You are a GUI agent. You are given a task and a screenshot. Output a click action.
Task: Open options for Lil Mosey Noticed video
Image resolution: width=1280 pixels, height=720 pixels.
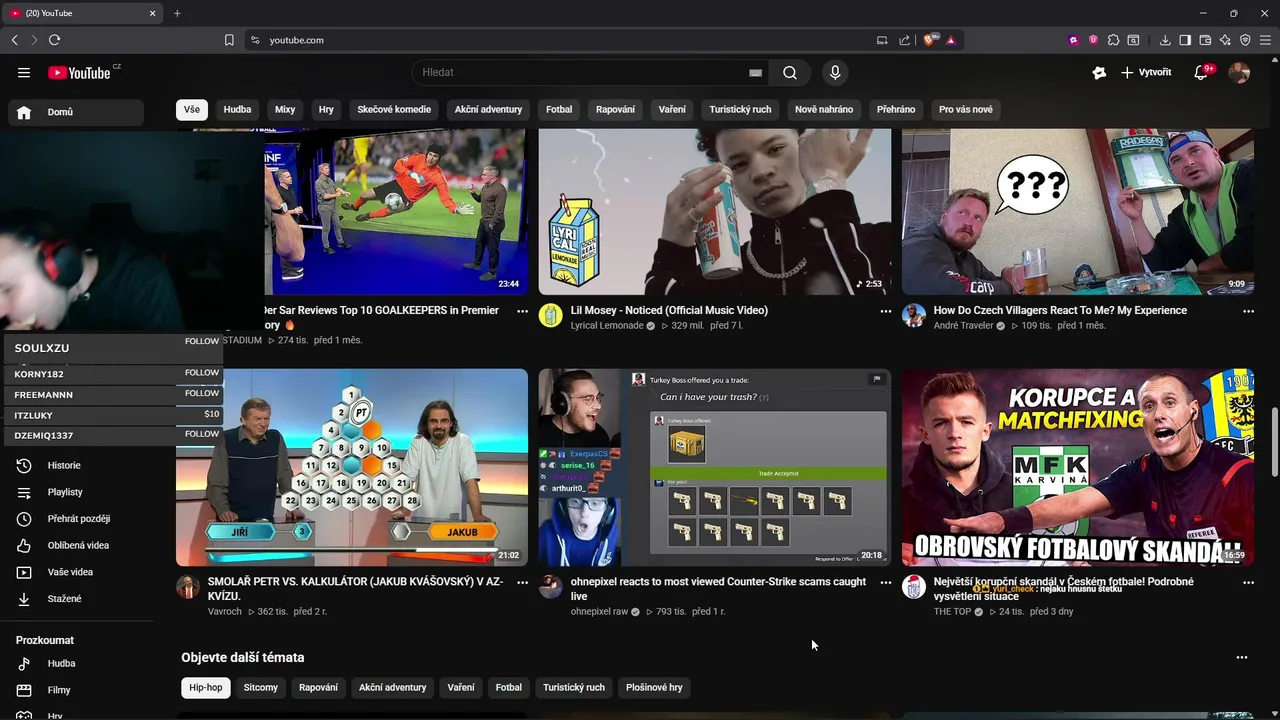885,311
